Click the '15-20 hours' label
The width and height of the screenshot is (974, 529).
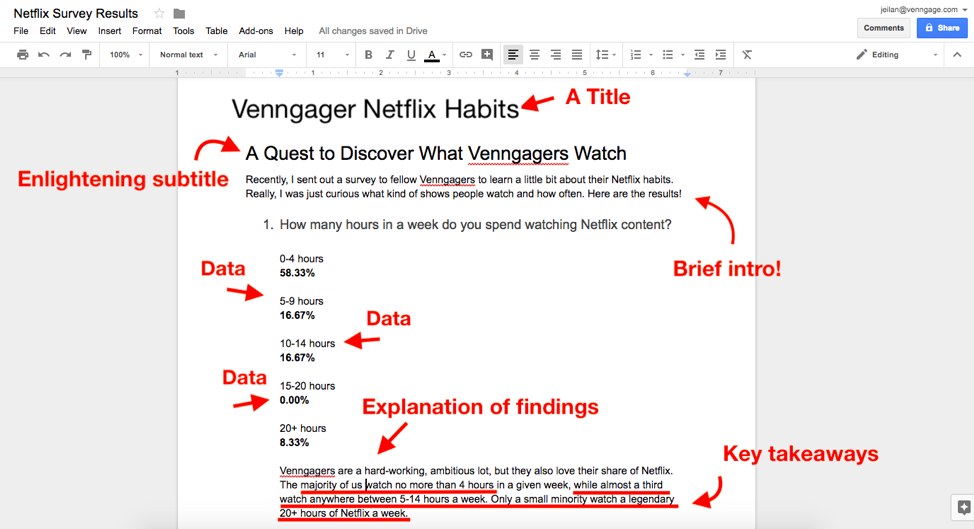click(307, 386)
